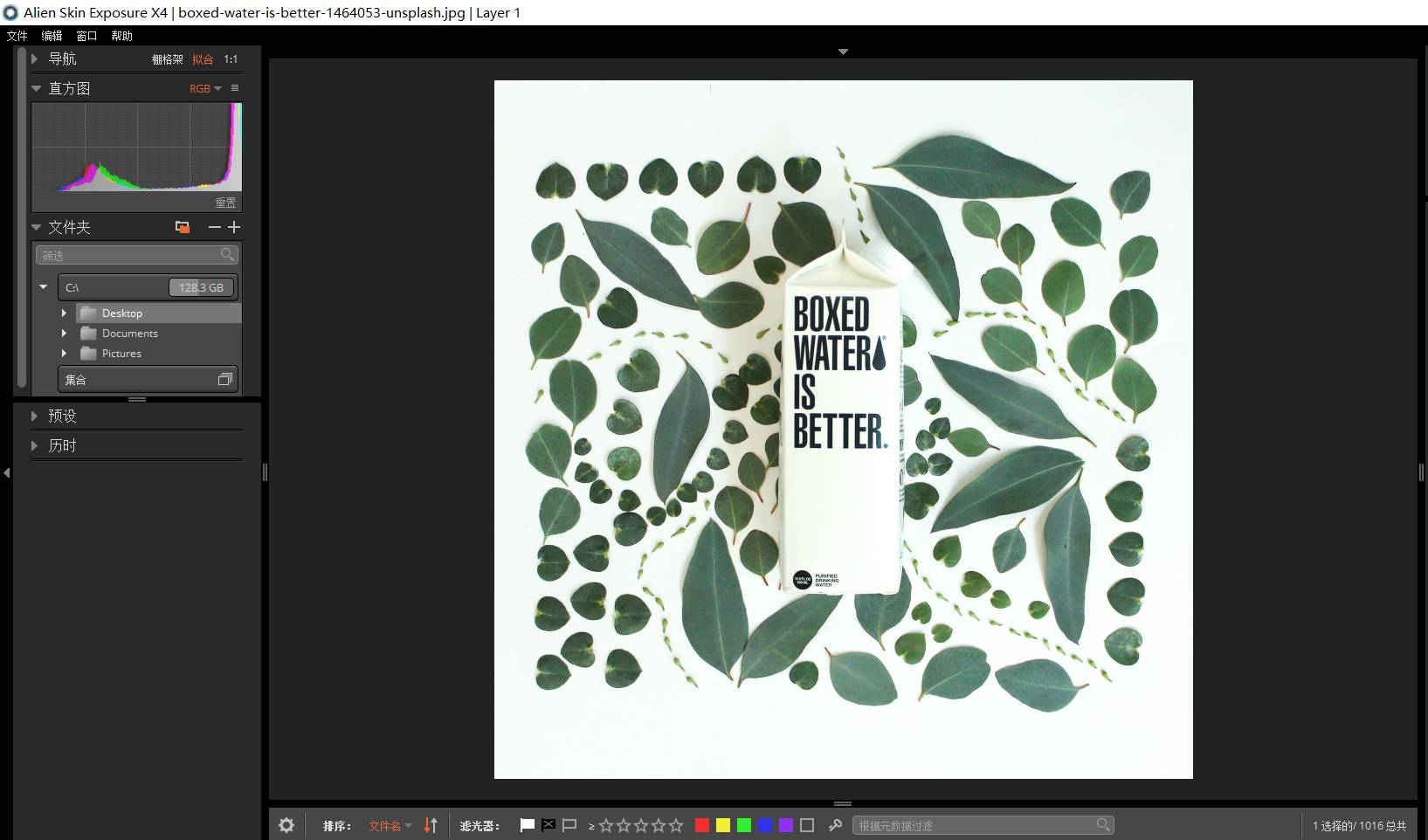Expand the Documents folder tree arrow
Image resolution: width=1428 pixels, height=840 pixels.
point(64,333)
